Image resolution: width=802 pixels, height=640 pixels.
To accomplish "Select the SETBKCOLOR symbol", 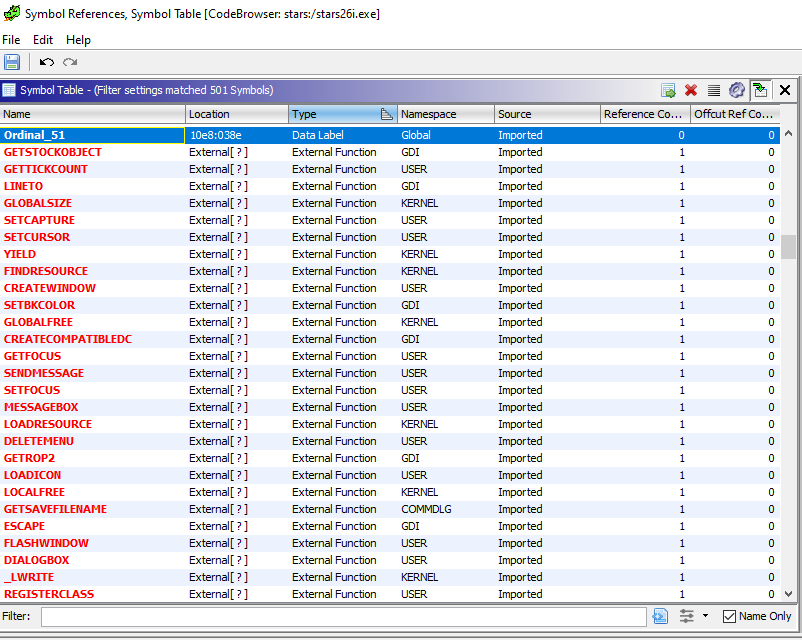I will 39,305.
